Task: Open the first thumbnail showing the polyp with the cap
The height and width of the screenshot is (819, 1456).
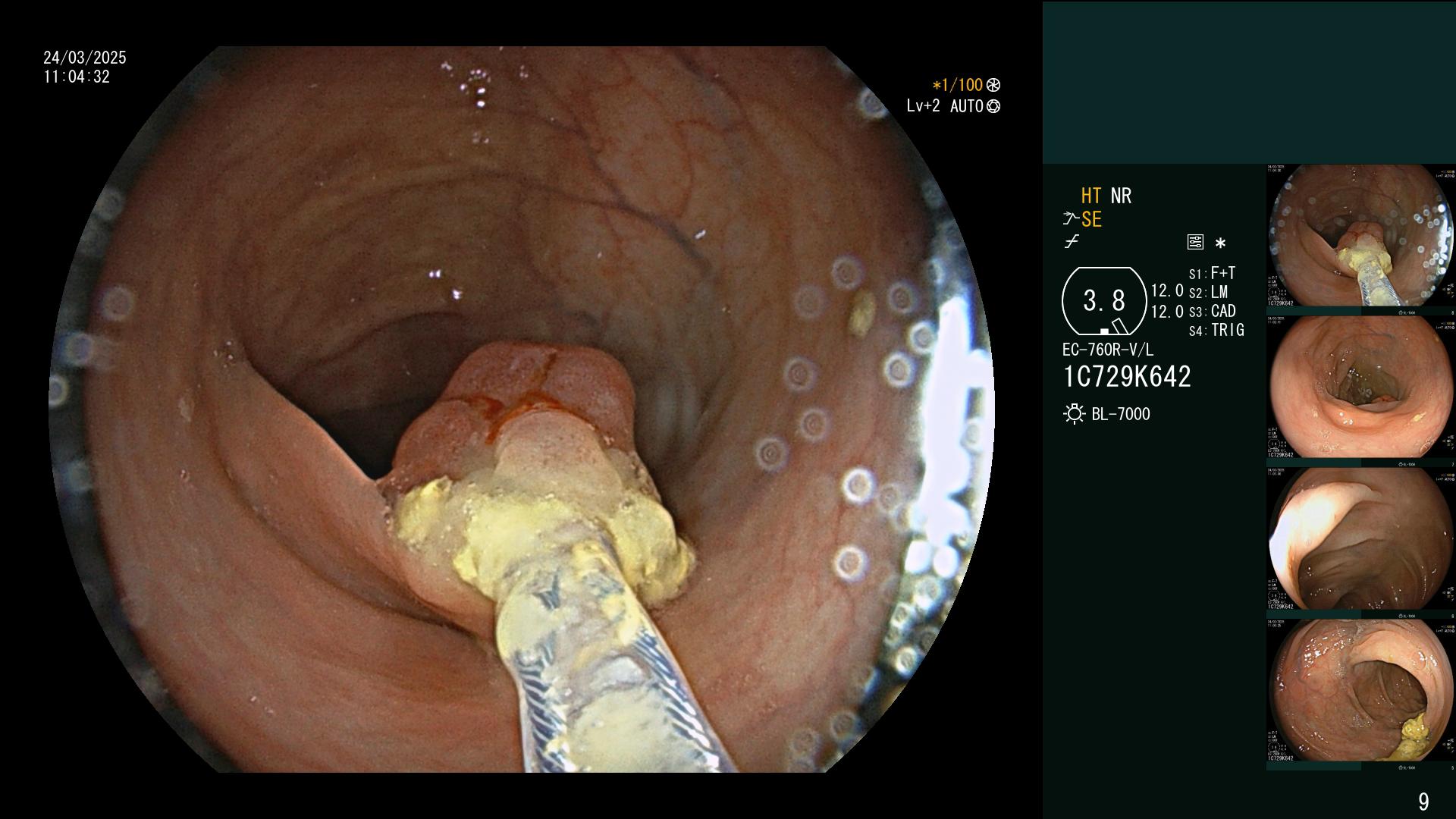Action: [x=1360, y=236]
